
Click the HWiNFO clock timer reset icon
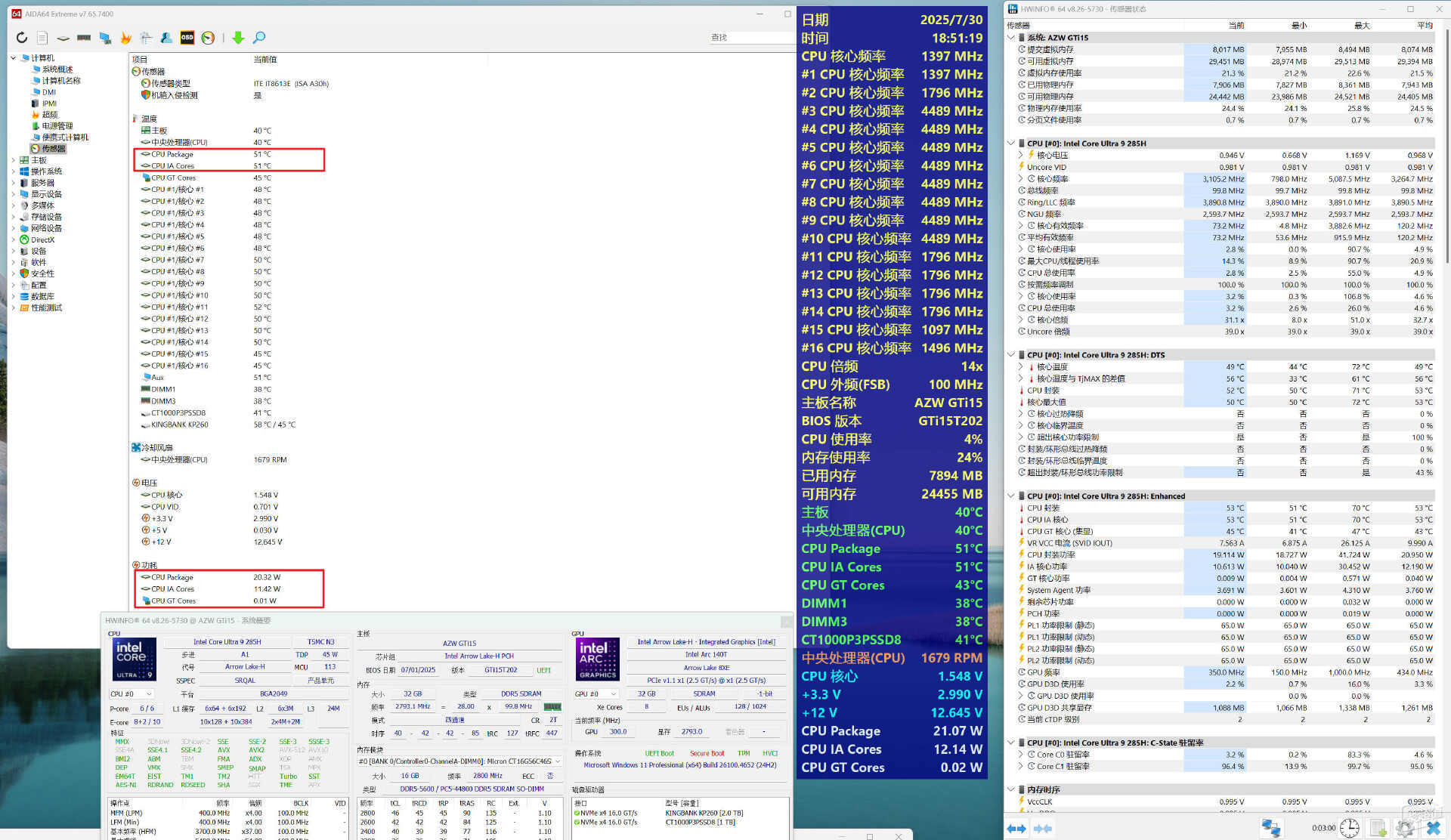click(1350, 829)
